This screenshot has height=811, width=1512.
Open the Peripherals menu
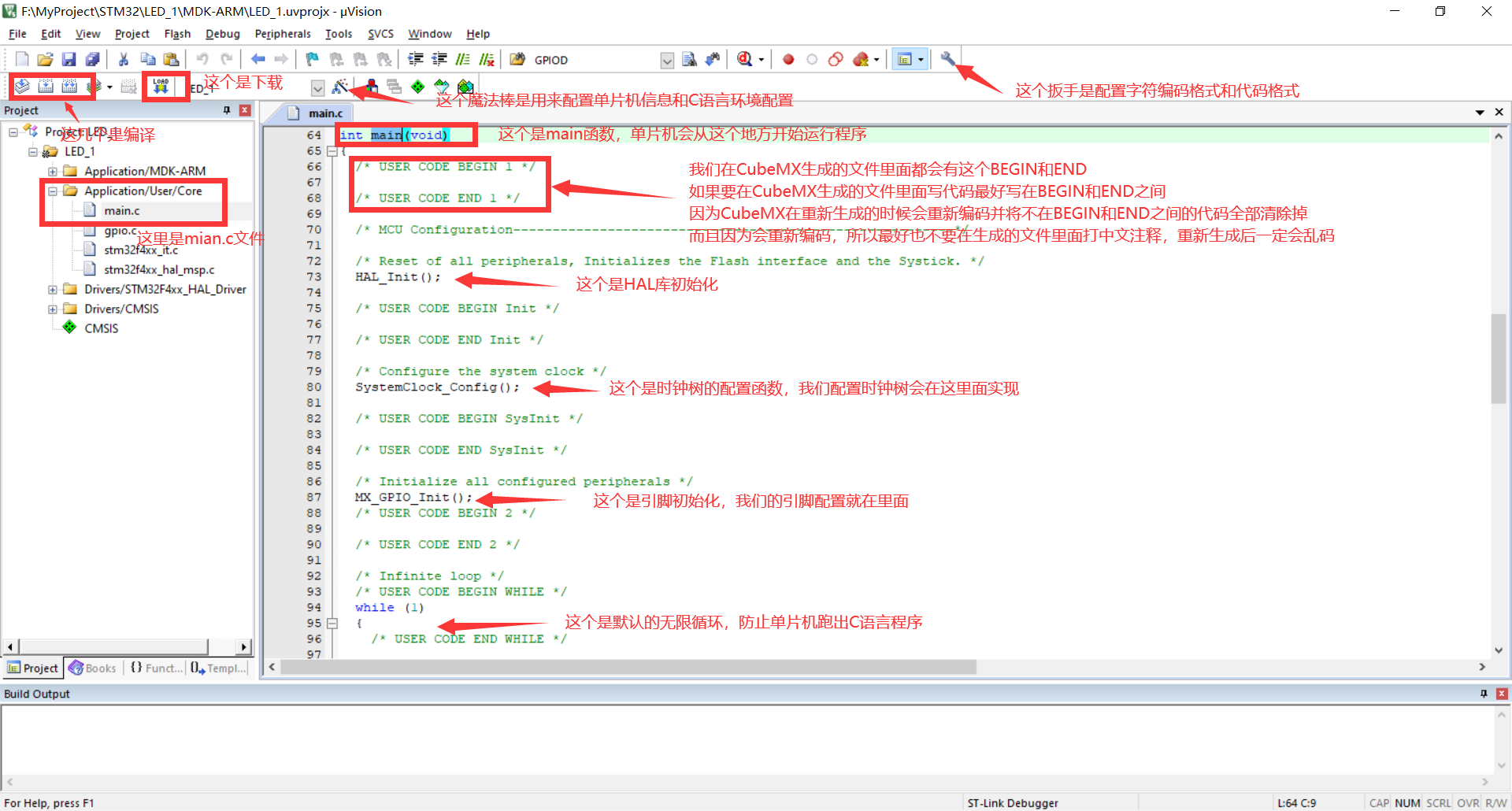point(283,34)
